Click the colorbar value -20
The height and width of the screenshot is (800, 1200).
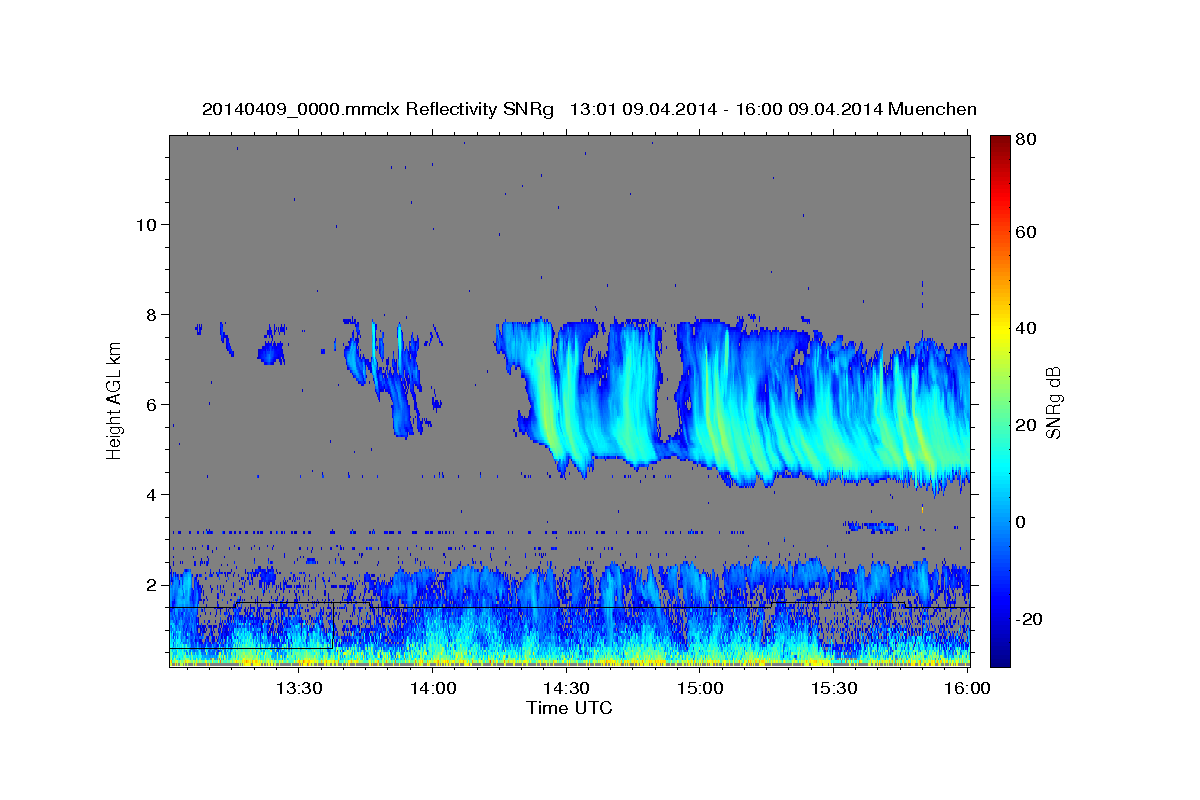[1031, 619]
